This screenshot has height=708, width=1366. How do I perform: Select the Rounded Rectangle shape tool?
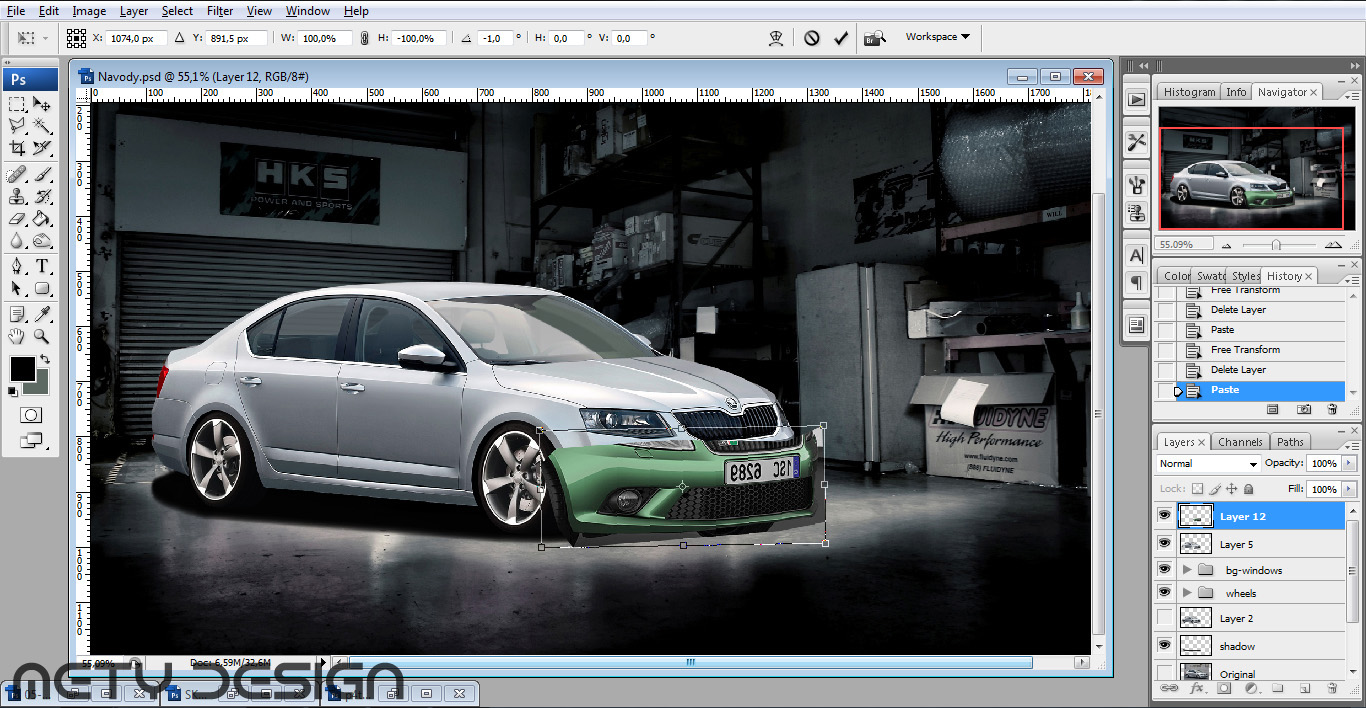point(42,289)
